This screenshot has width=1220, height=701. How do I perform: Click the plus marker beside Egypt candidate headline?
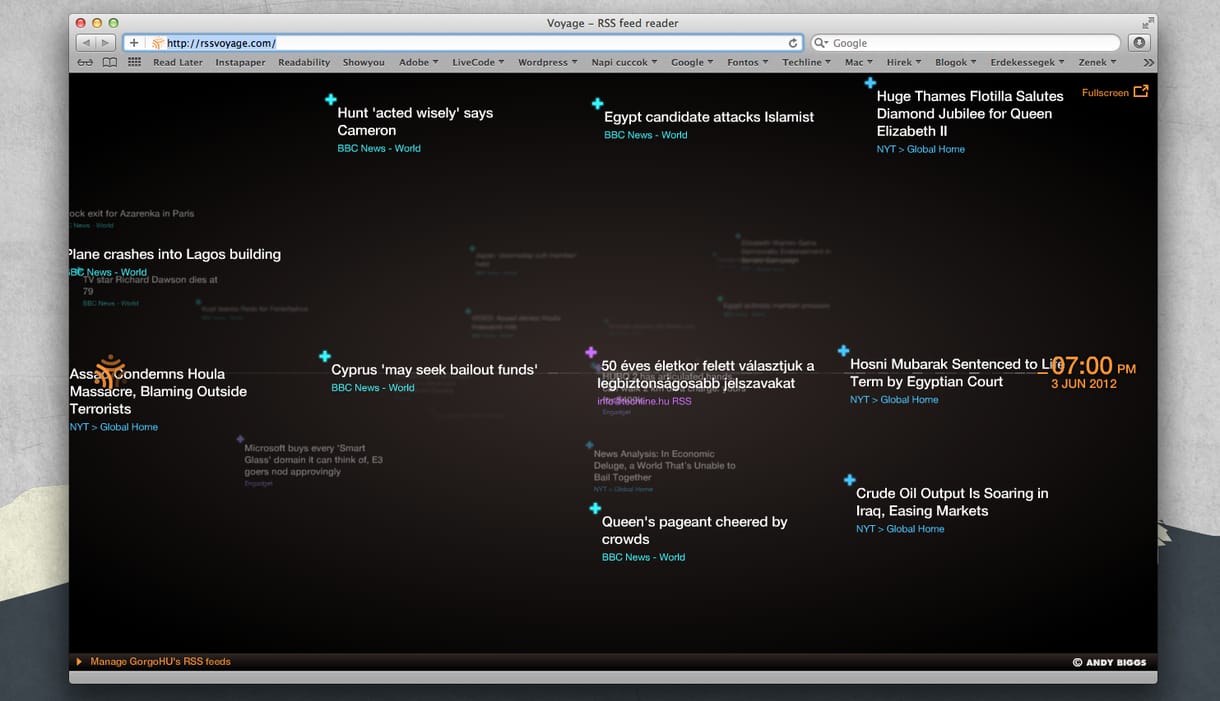click(x=597, y=103)
